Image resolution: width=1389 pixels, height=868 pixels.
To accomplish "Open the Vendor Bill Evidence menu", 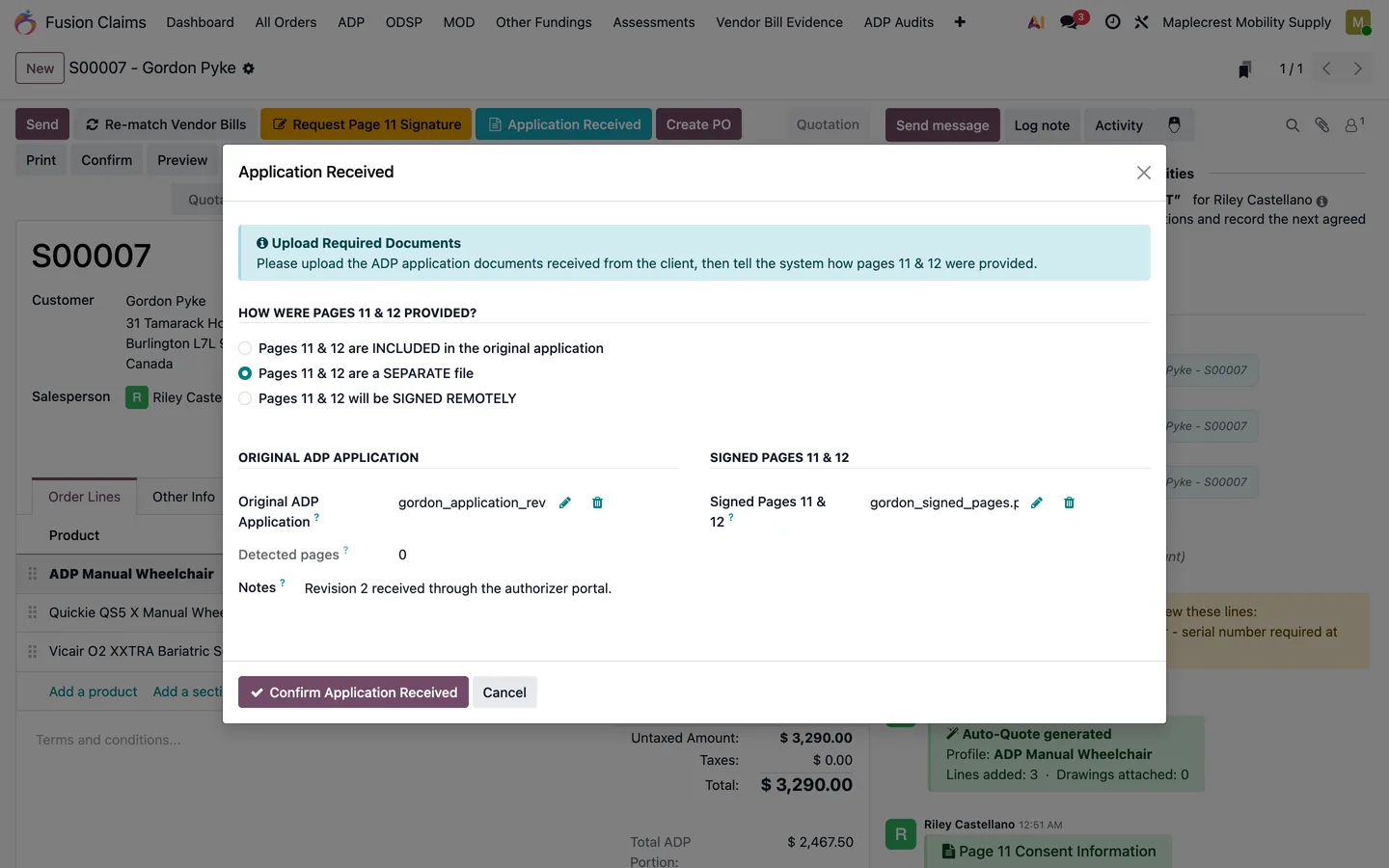I will pyautogui.click(x=779, y=22).
